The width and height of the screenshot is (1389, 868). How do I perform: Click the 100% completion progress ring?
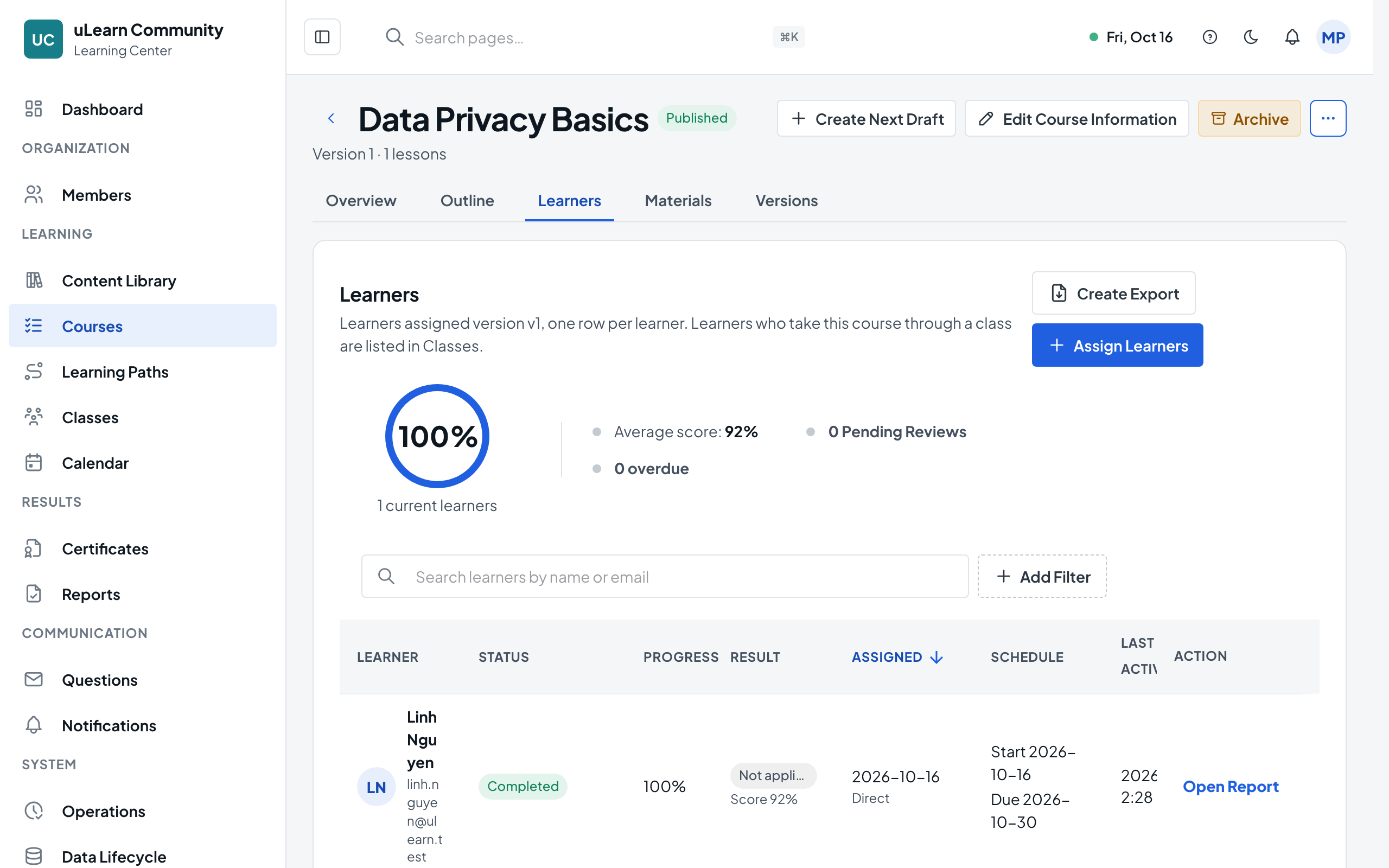(437, 436)
